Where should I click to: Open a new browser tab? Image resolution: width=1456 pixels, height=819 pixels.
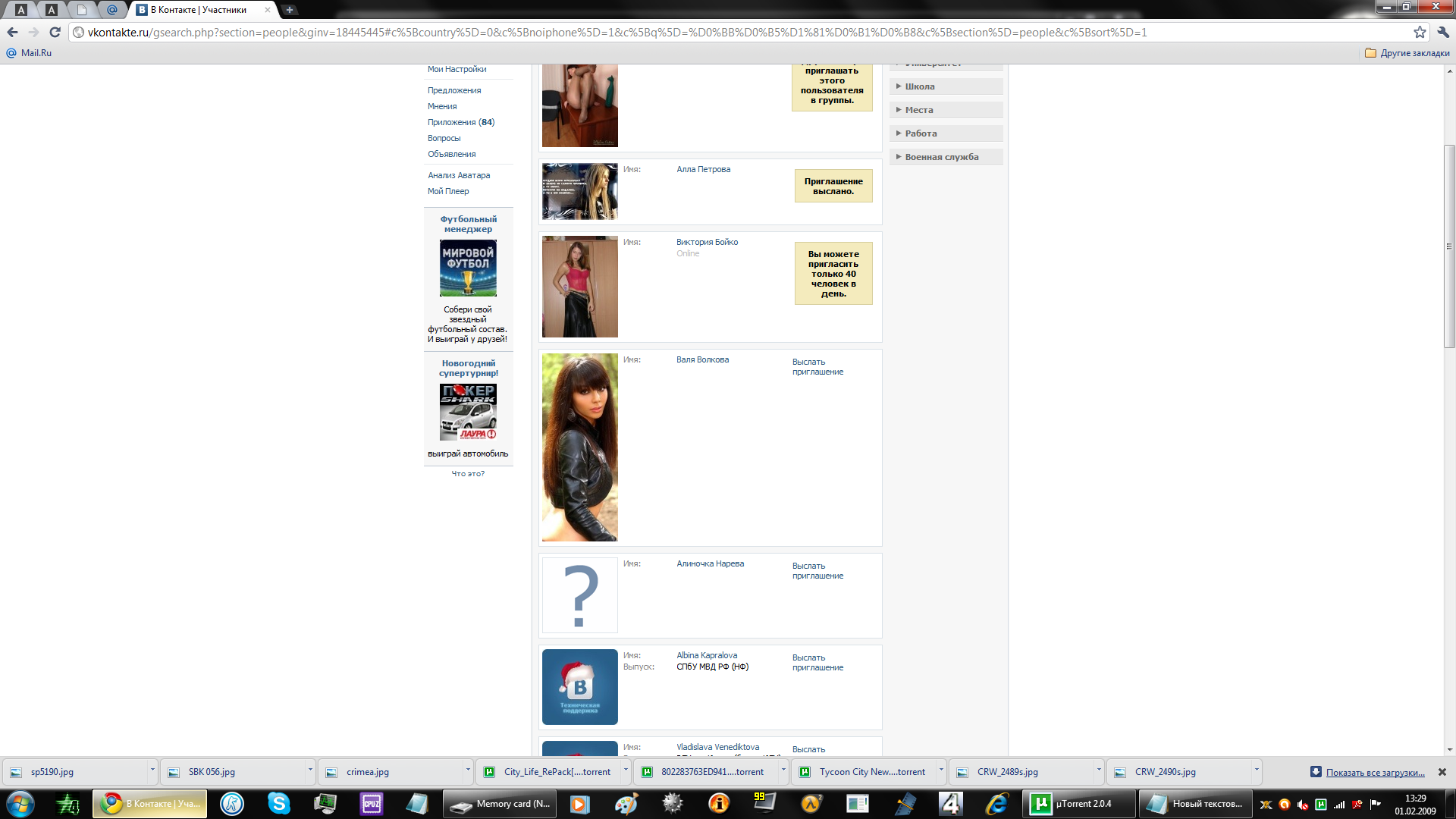click(x=289, y=10)
